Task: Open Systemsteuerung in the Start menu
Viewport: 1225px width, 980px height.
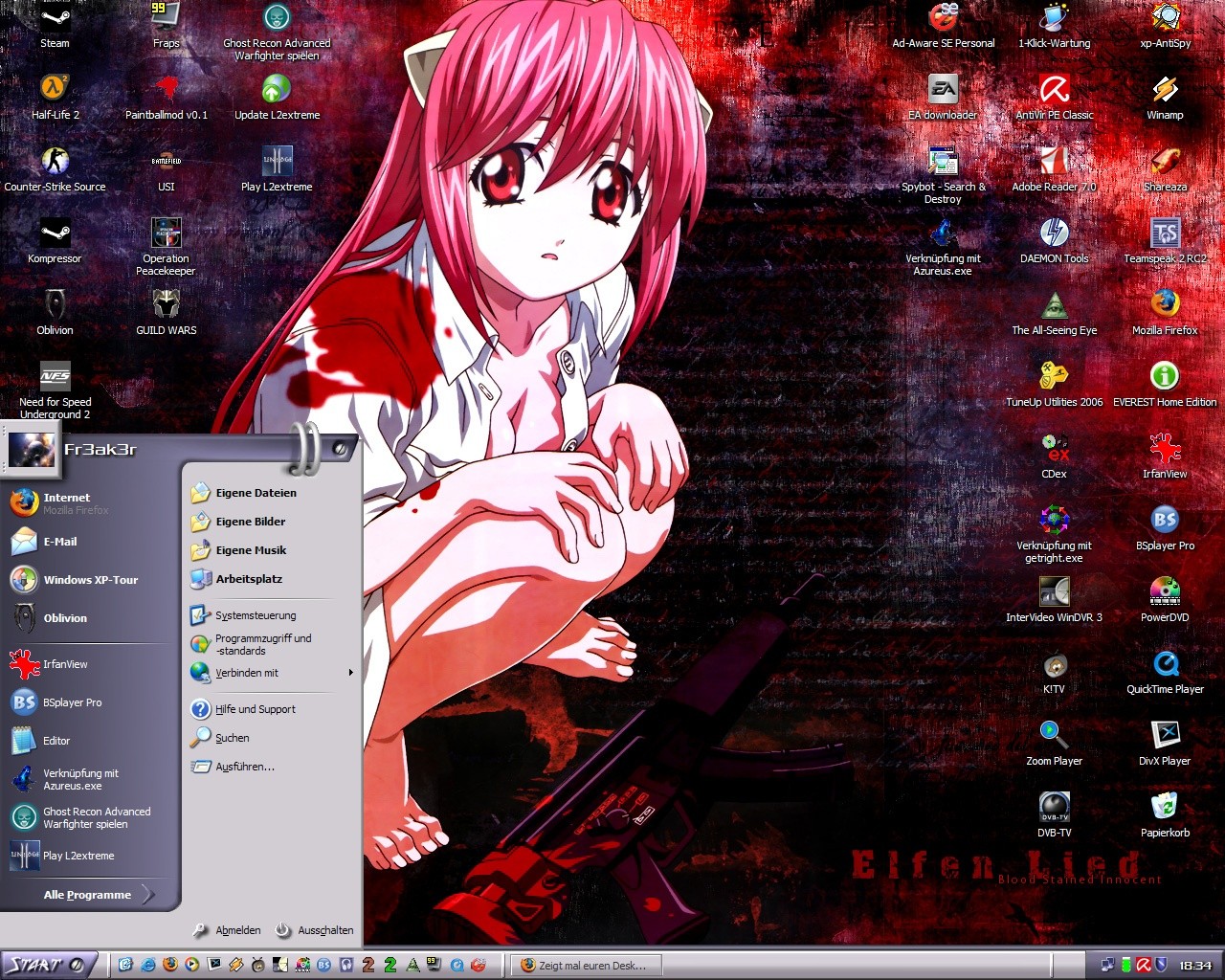Action: pos(256,615)
